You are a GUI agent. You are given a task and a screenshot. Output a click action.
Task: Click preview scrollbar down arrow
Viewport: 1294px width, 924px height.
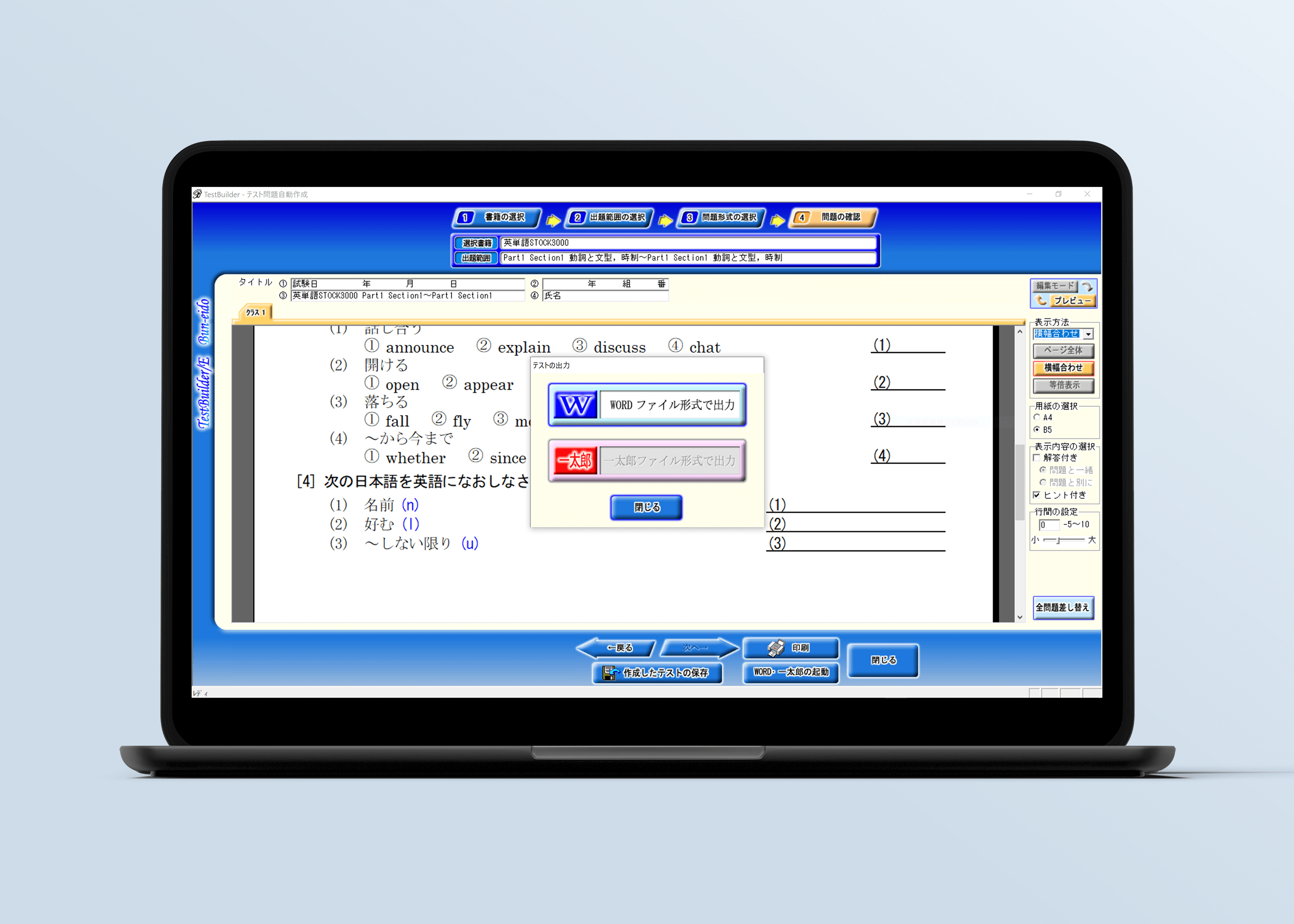[1020, 617]
